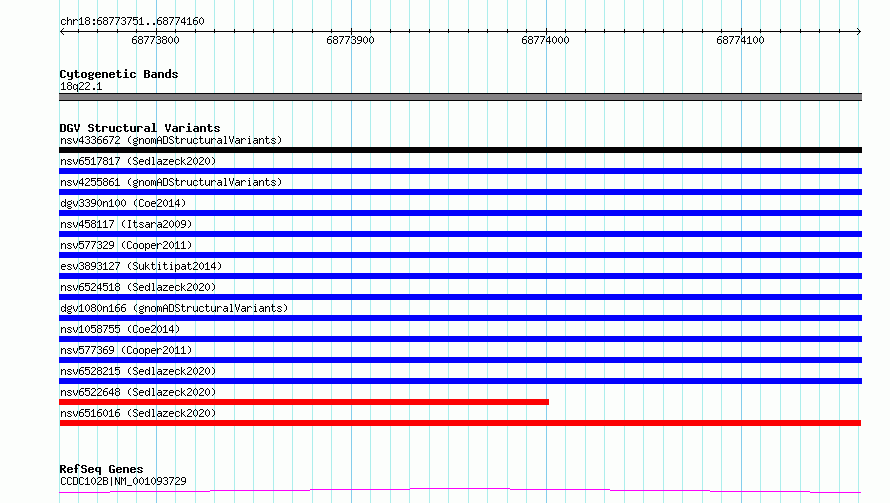
Task: Select the nsv6528215 Sedlazeck2020 label
Action: pyautogui.click(x=138, y=371)
